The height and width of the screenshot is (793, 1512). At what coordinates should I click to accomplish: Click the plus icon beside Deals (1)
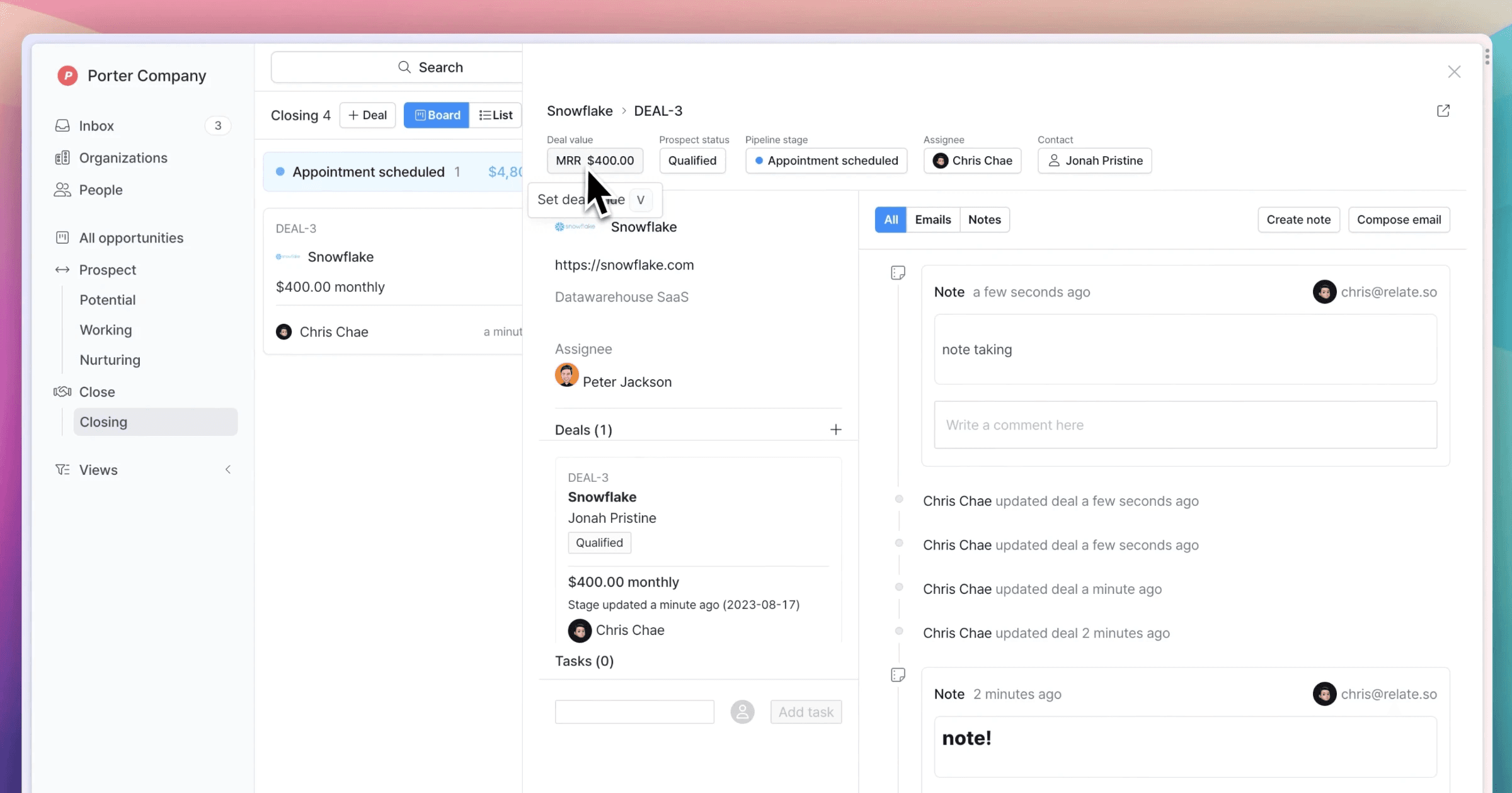pos(835,430)
